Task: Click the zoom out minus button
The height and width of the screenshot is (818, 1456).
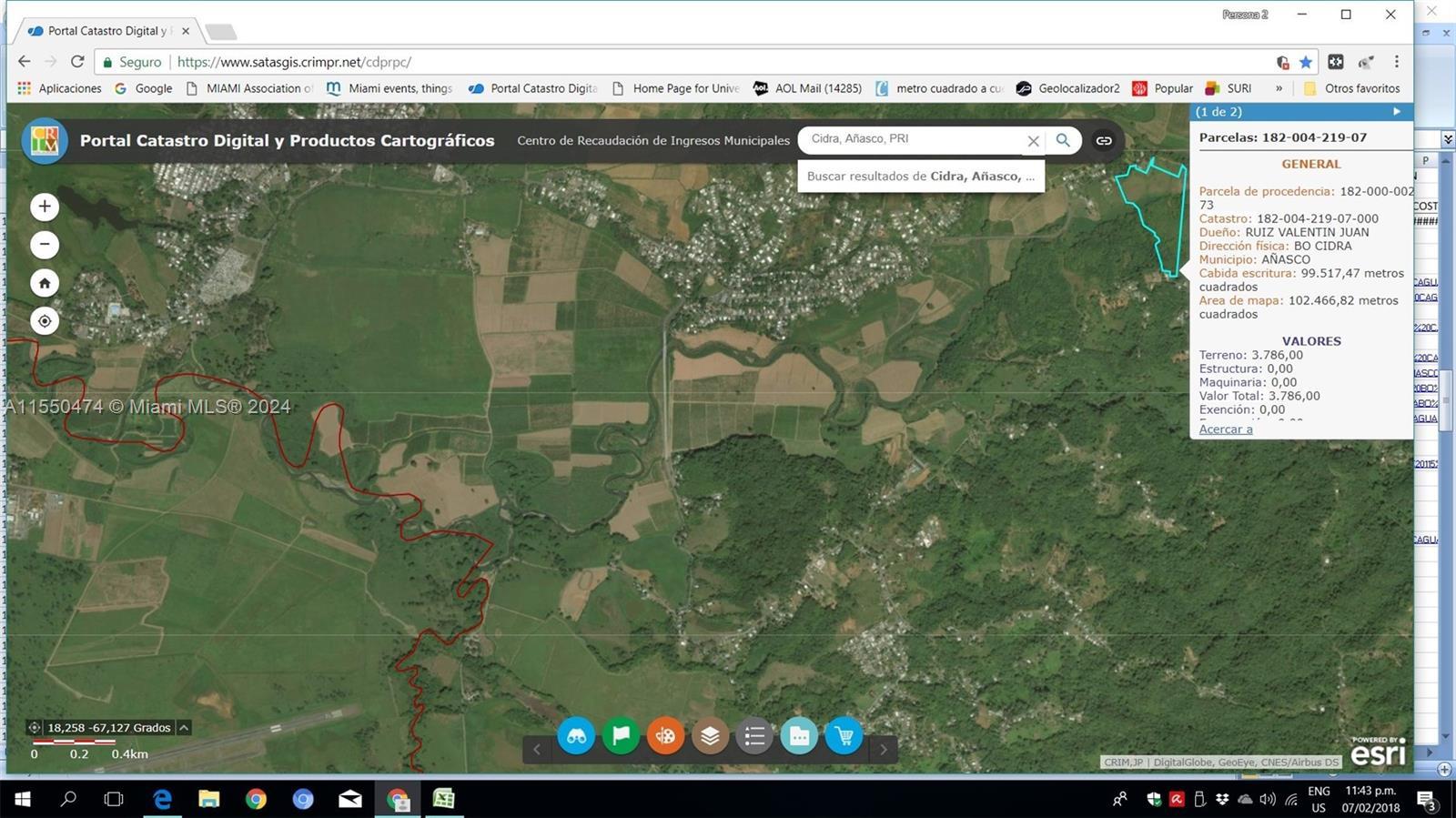Action: pos(45,245)
